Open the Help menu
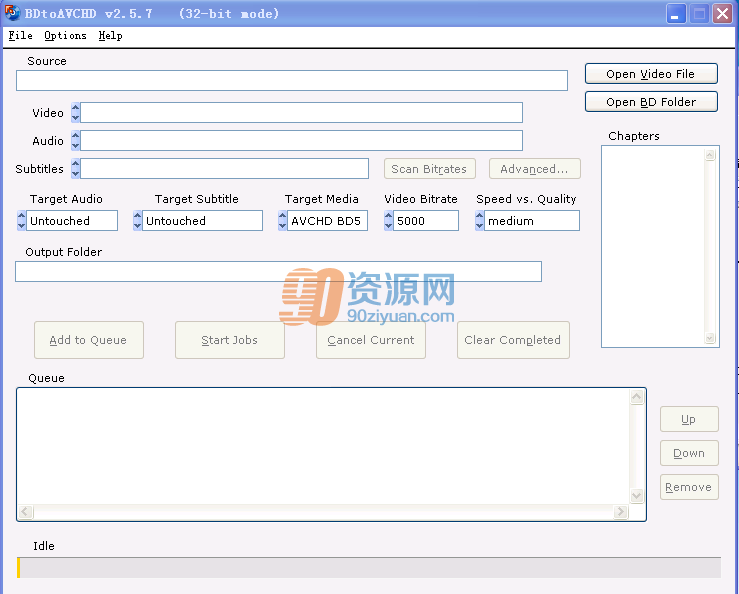Screen dimensions: 739x594 coord(110,36)
